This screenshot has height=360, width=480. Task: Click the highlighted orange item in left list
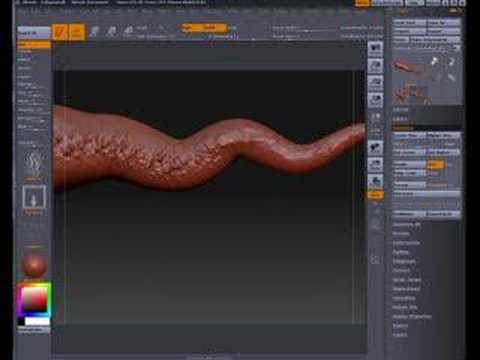(x=34, y=45)
